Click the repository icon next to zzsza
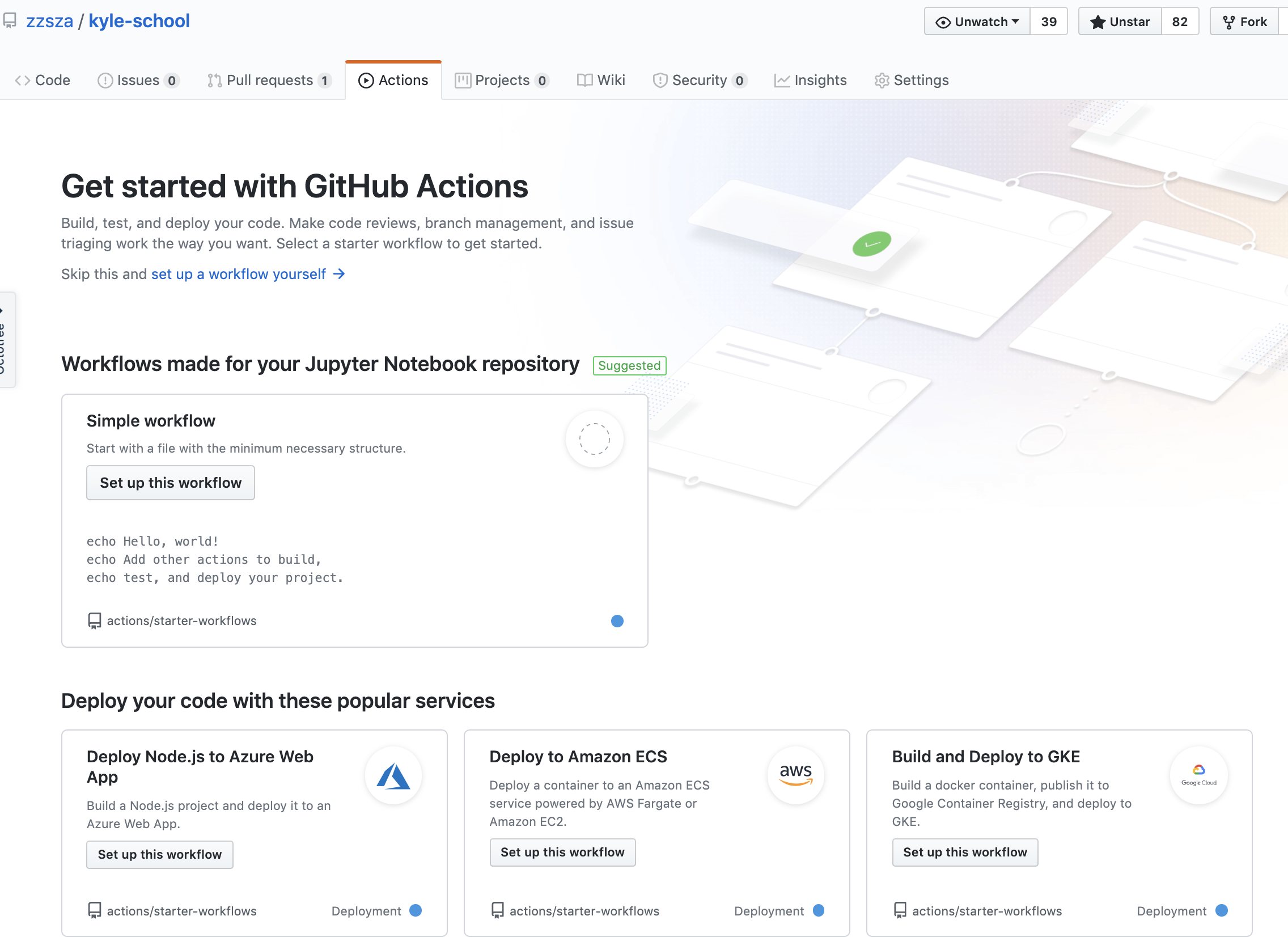The width and height of the screenshot is (1288, 937). coord(10,21)
